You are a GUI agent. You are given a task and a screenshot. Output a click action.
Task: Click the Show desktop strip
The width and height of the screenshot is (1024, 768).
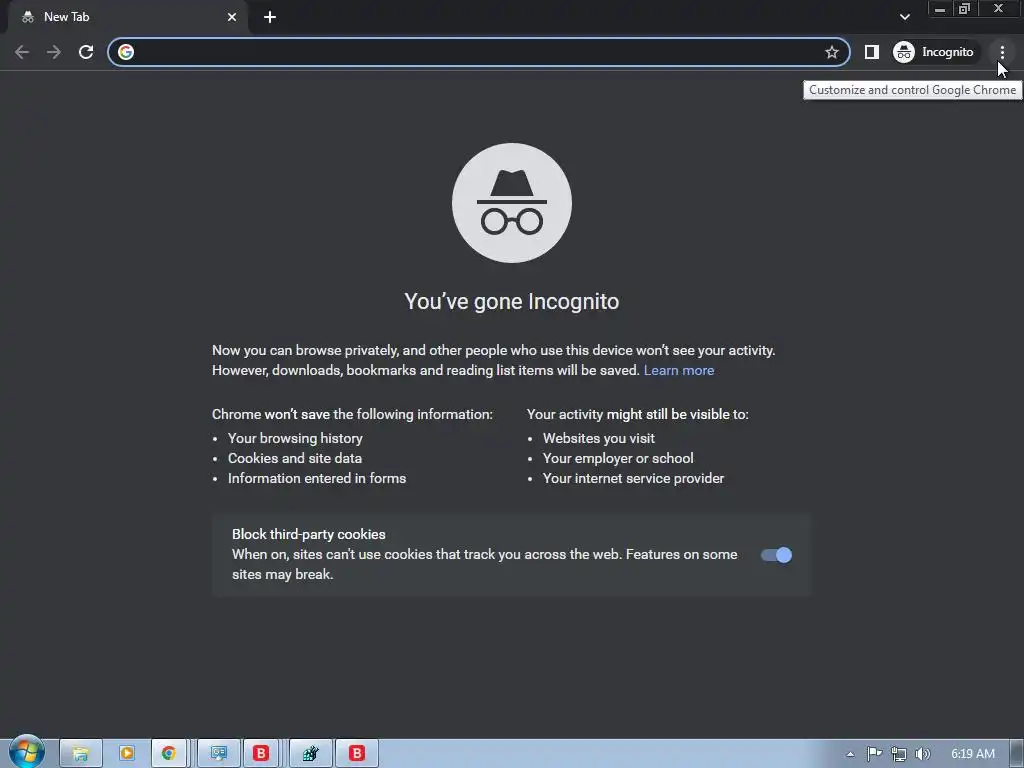(1017, 754)
